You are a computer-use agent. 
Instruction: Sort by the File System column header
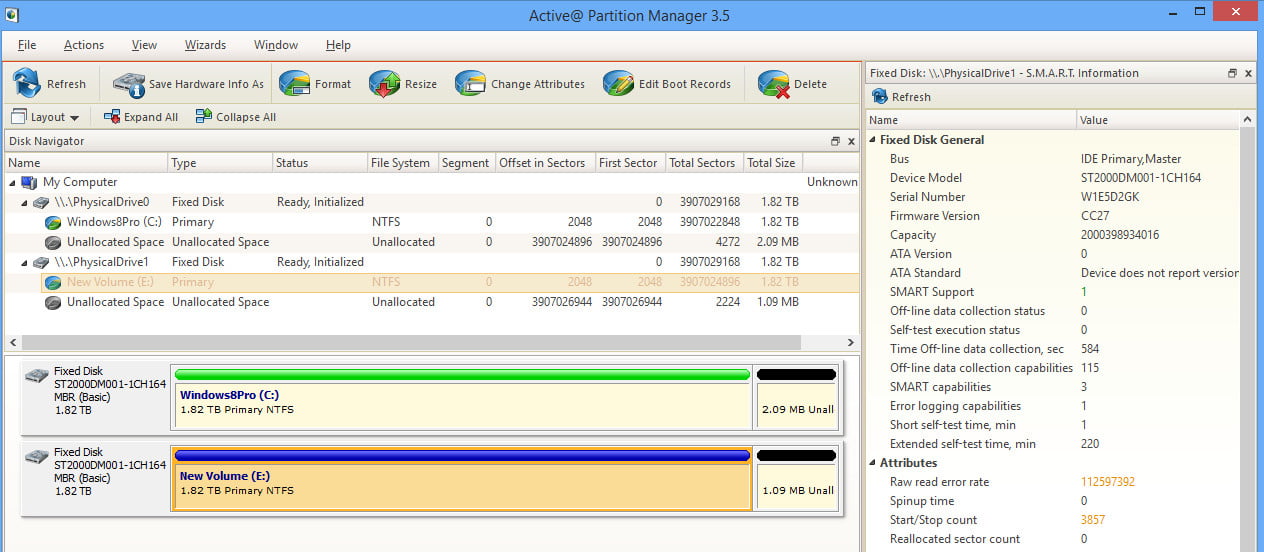click(402, 163)
